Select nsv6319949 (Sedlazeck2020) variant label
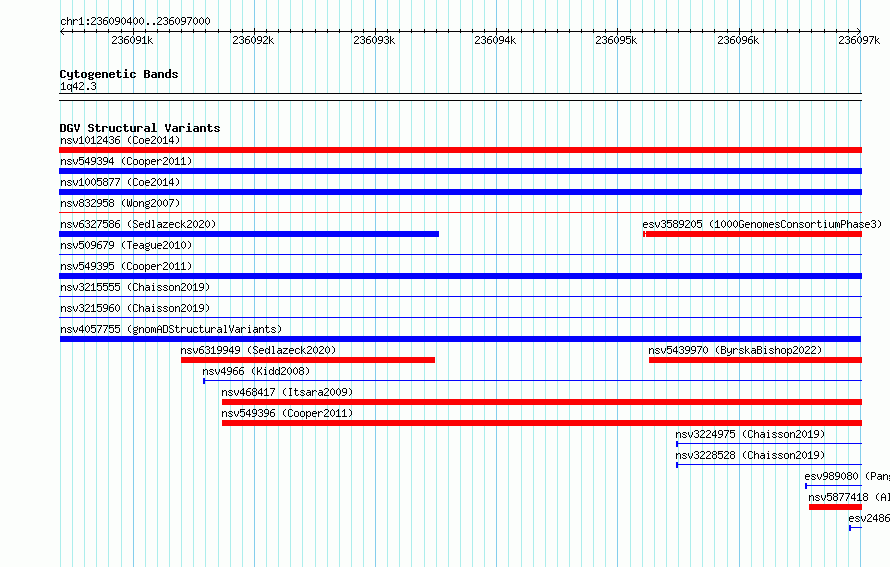The height and width of the screenshot is (567, 890). coord(258,350)
